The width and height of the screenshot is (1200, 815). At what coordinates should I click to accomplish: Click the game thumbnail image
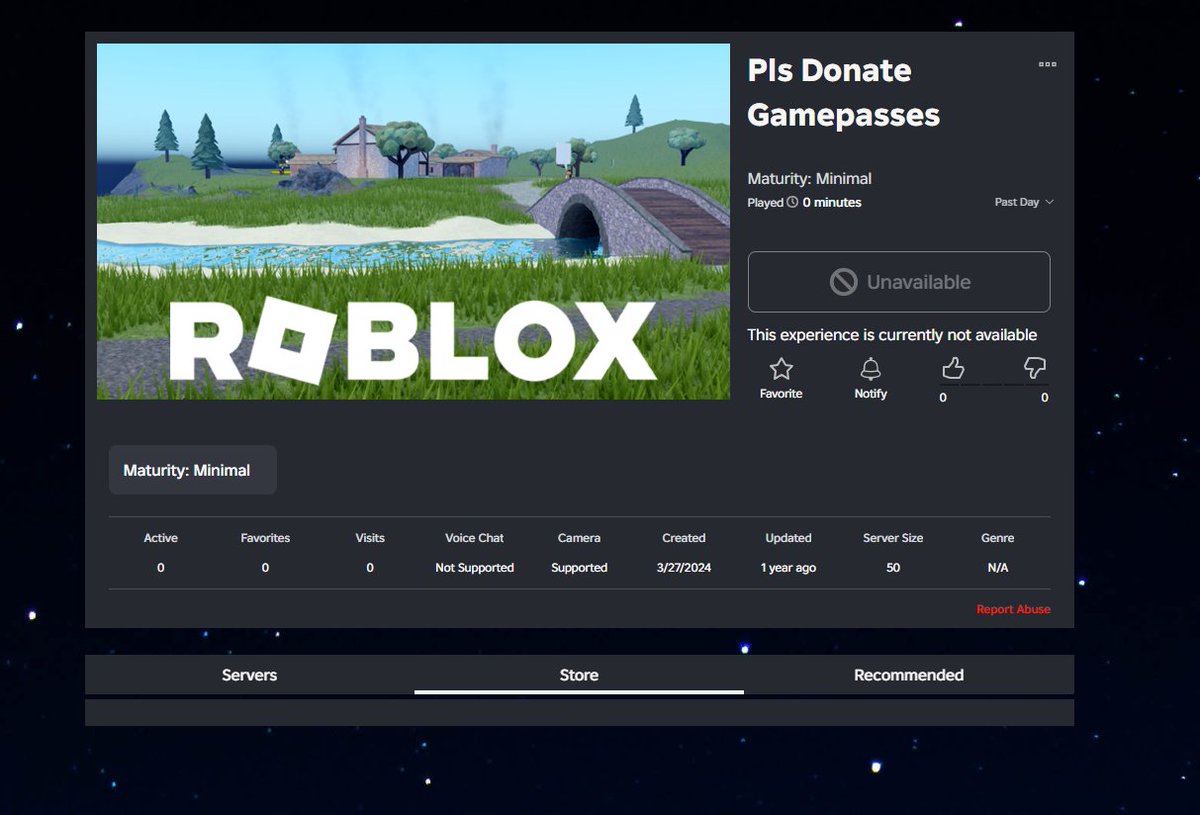click(413, 222)
